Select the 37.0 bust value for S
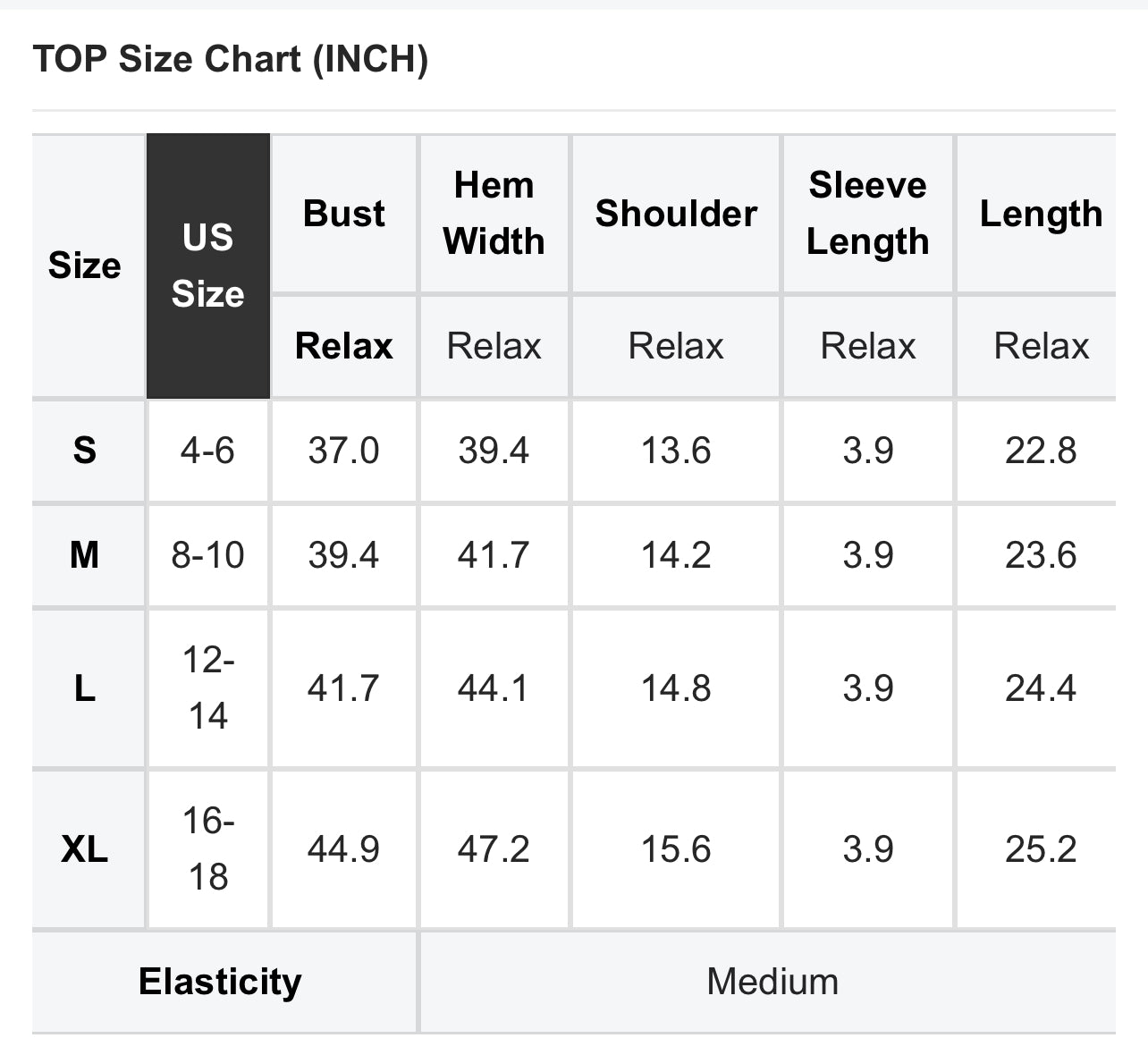 tap(344, 451)
